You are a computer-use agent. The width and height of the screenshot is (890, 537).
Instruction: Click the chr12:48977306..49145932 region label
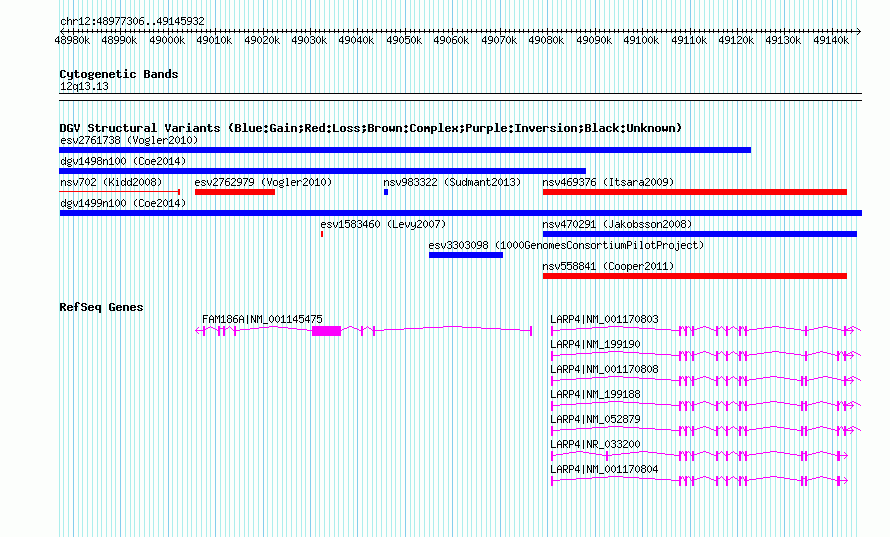[x=132, y=21]
